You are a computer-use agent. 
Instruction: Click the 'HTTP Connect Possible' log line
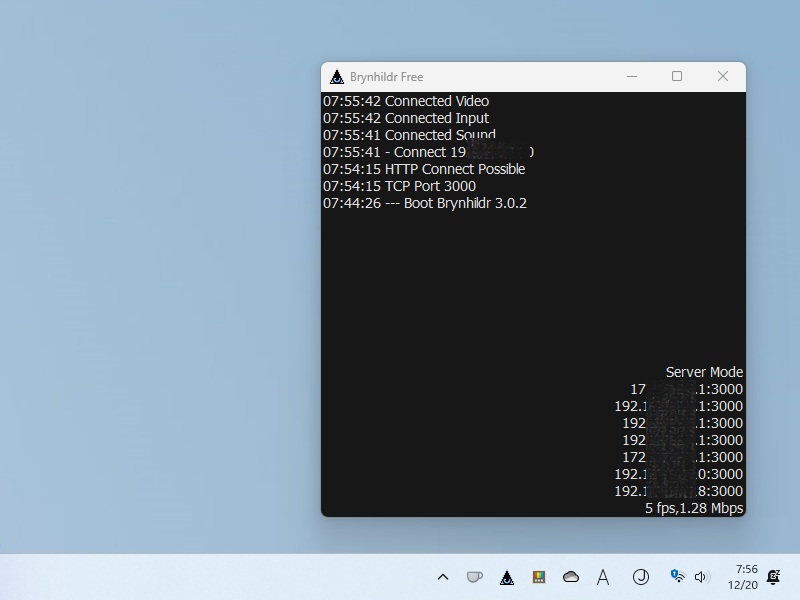424,169
